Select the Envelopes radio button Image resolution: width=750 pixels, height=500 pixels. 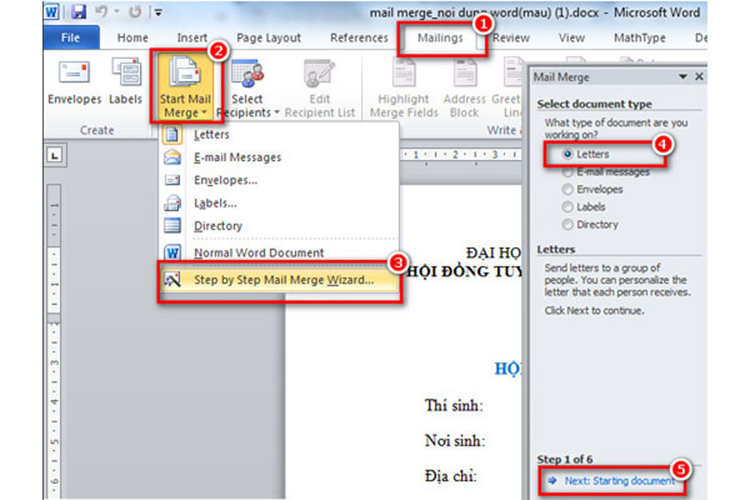(x=567, y=189)
